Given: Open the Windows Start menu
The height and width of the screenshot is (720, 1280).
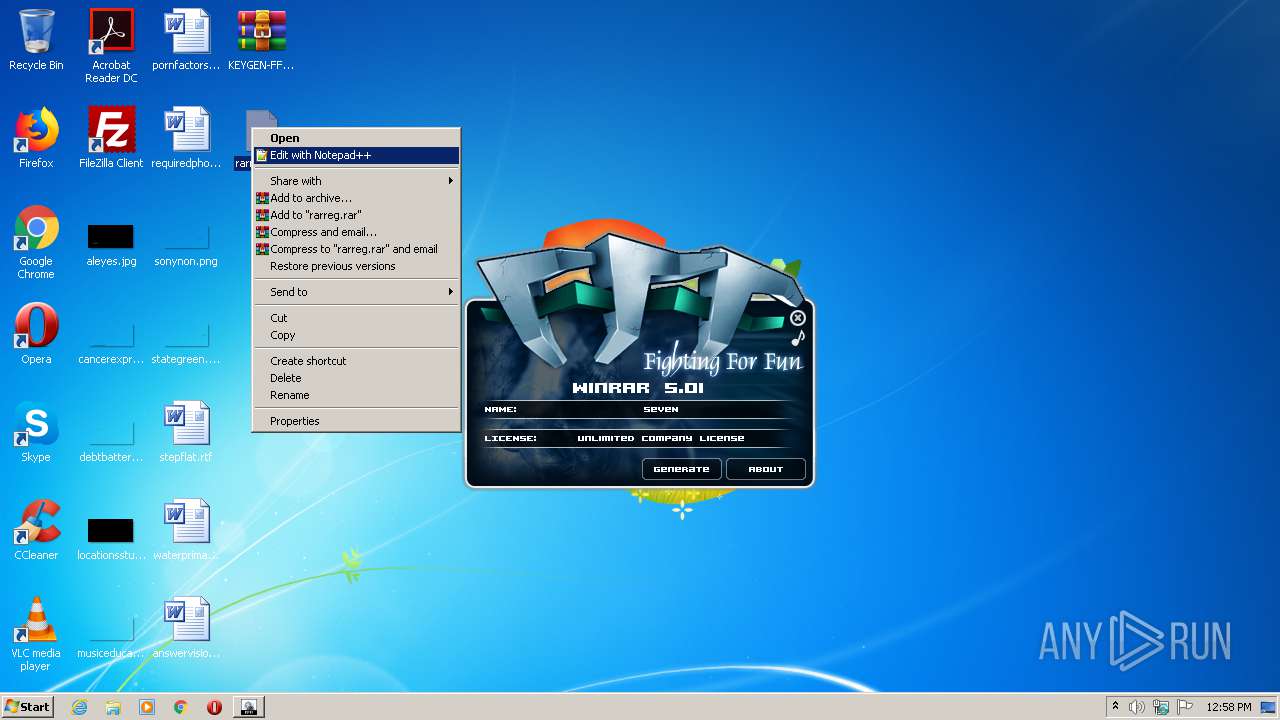Looking at the screenshot, I should coord(28,707).
